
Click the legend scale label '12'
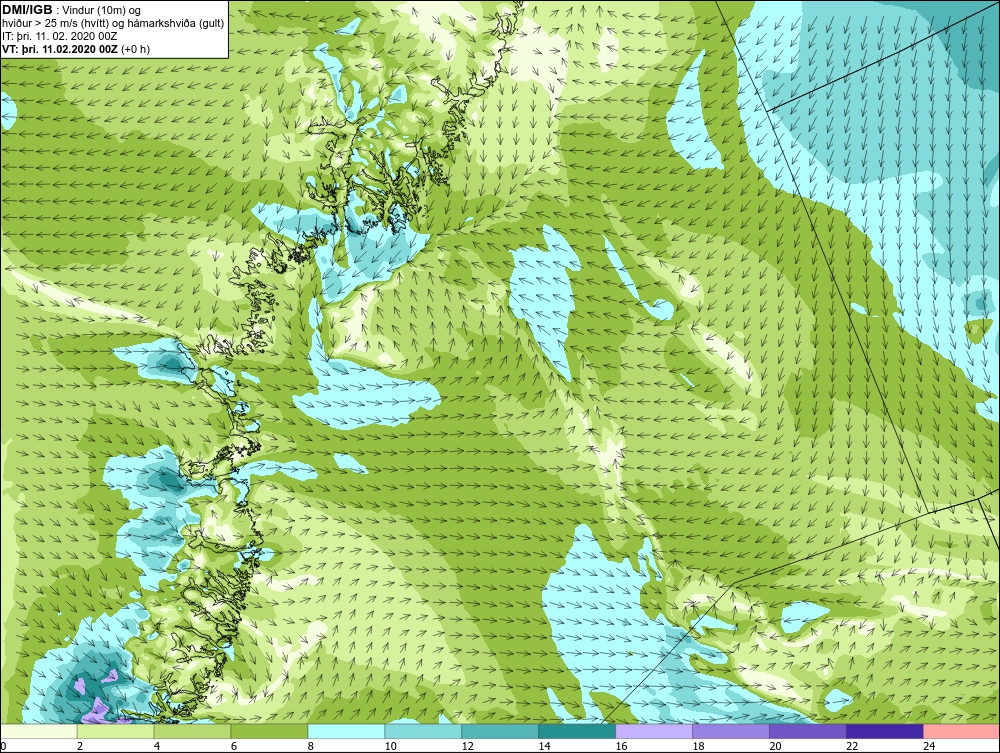[x=467, y=746]
